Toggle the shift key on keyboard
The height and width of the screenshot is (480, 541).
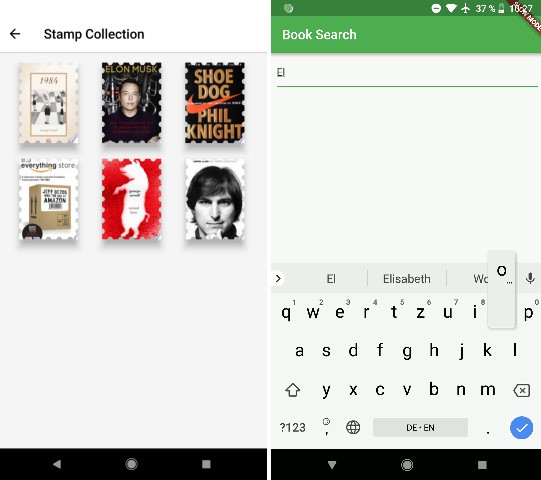tap(293, 390)
